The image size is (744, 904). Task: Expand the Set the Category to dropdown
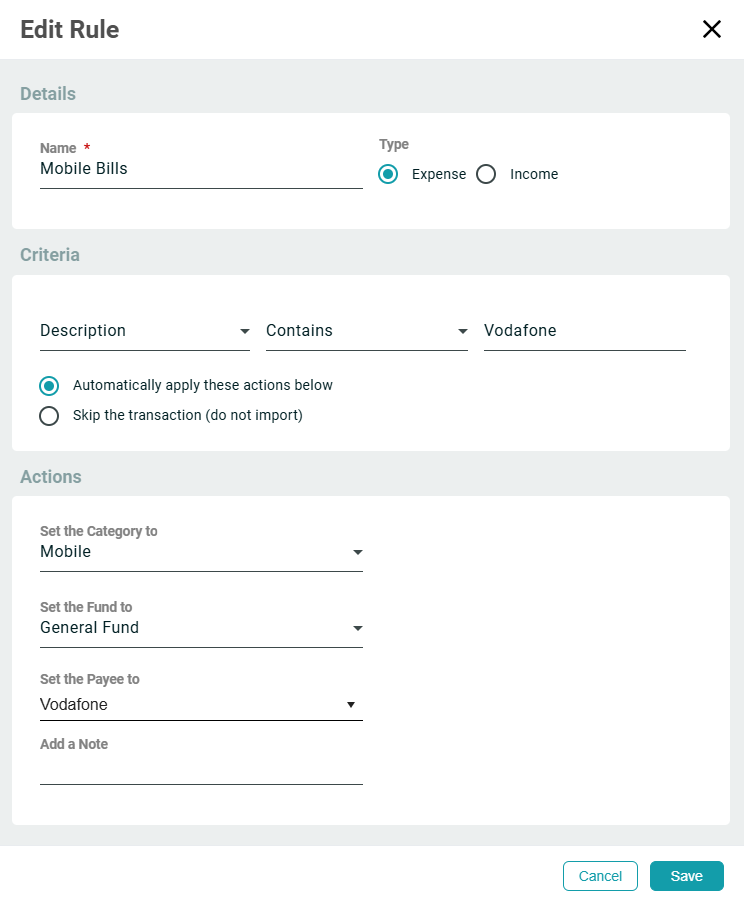pos(190,552)
